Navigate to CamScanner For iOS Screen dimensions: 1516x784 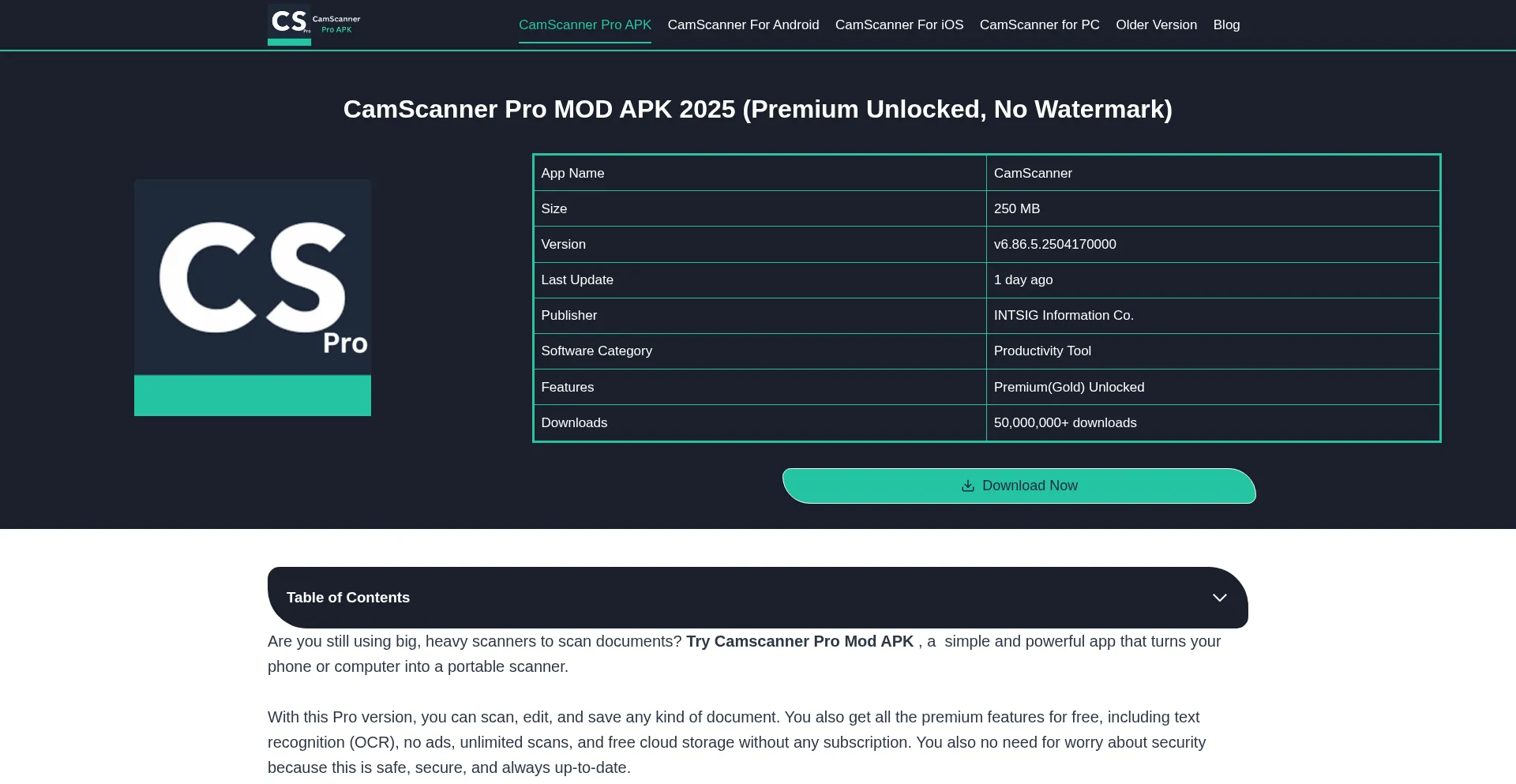[x=899, y=24]
